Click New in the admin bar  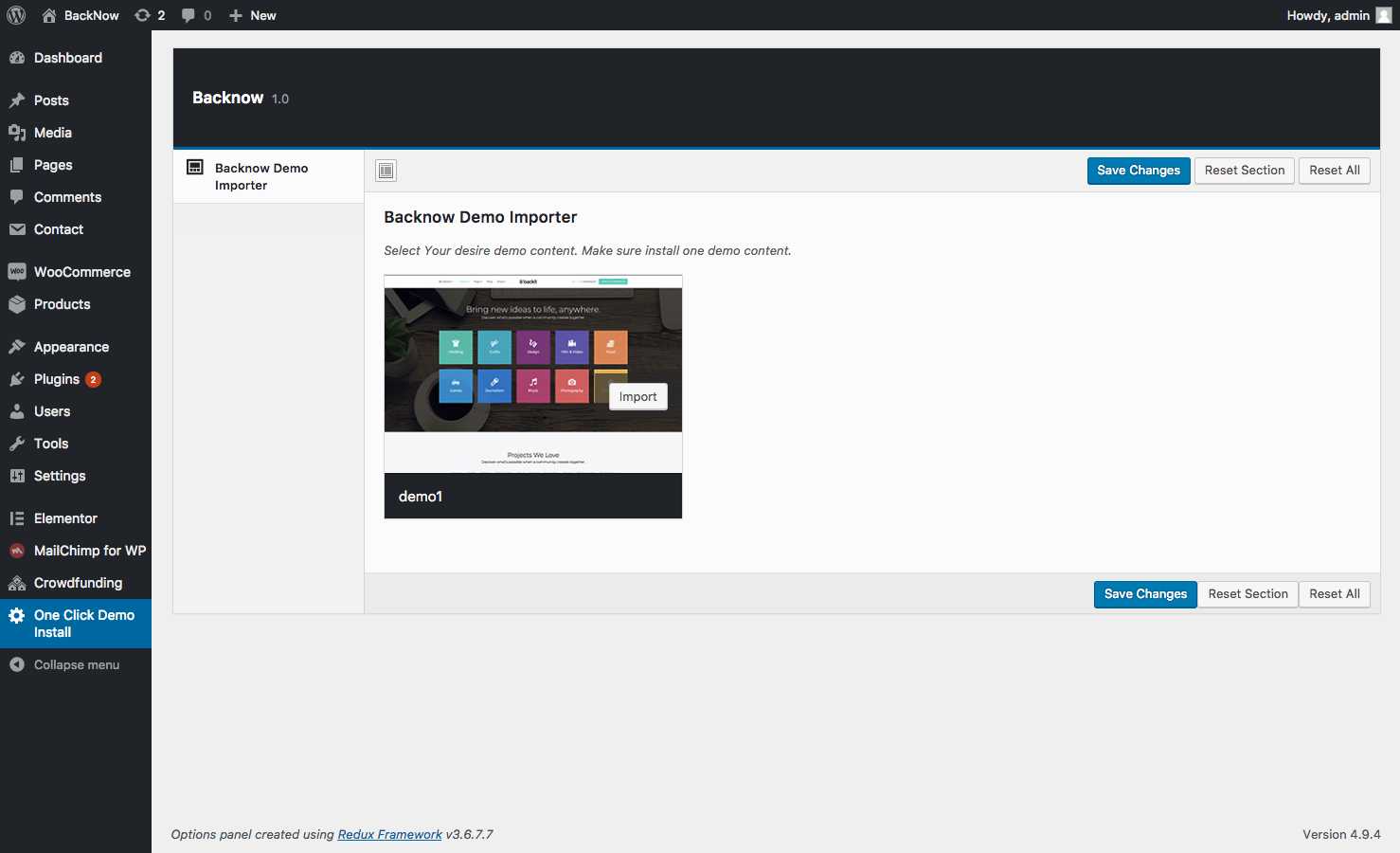pyautogui.click(x=263, y=15)
